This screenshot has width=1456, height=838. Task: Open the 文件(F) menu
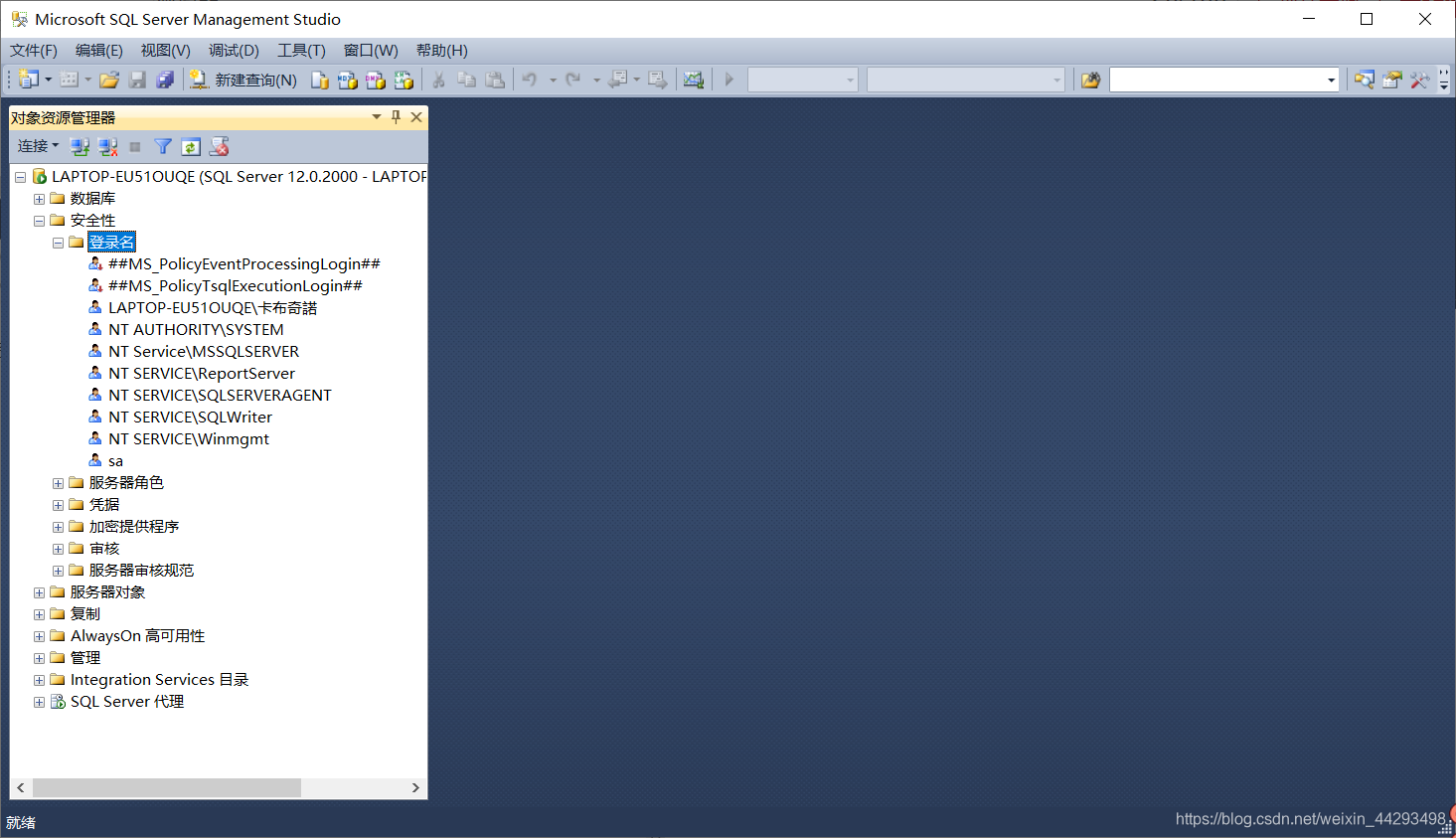(34, 51)
